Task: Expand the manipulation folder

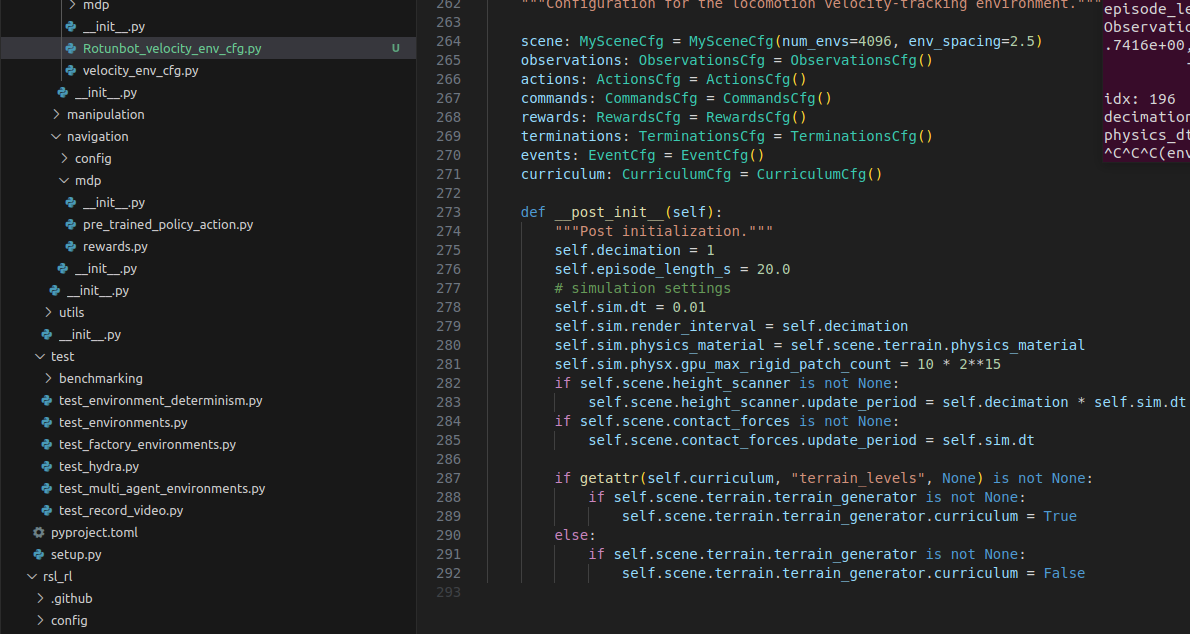Action: pos(105,114)
